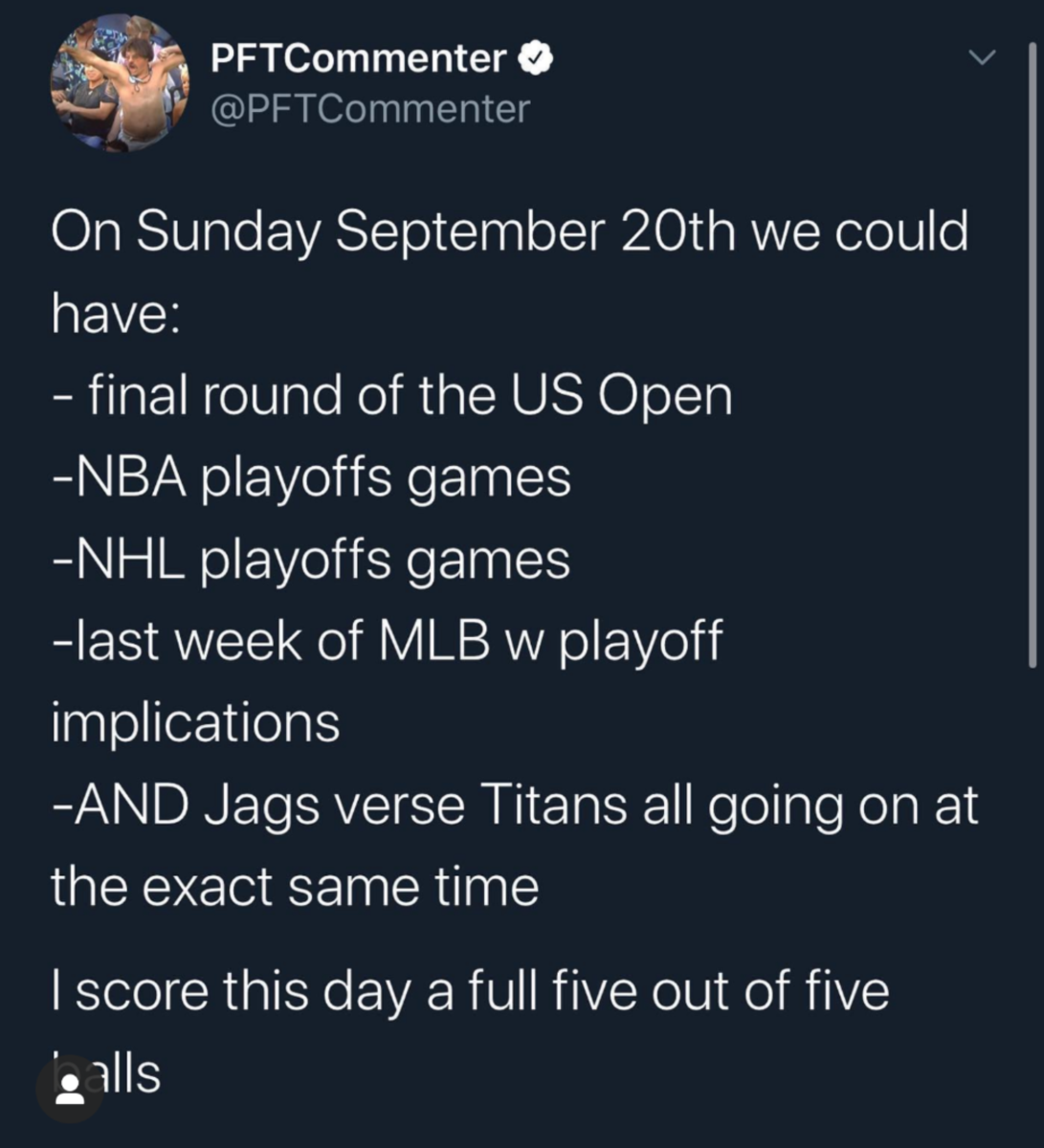Tap the floating person icon button

coord(70,1089)
